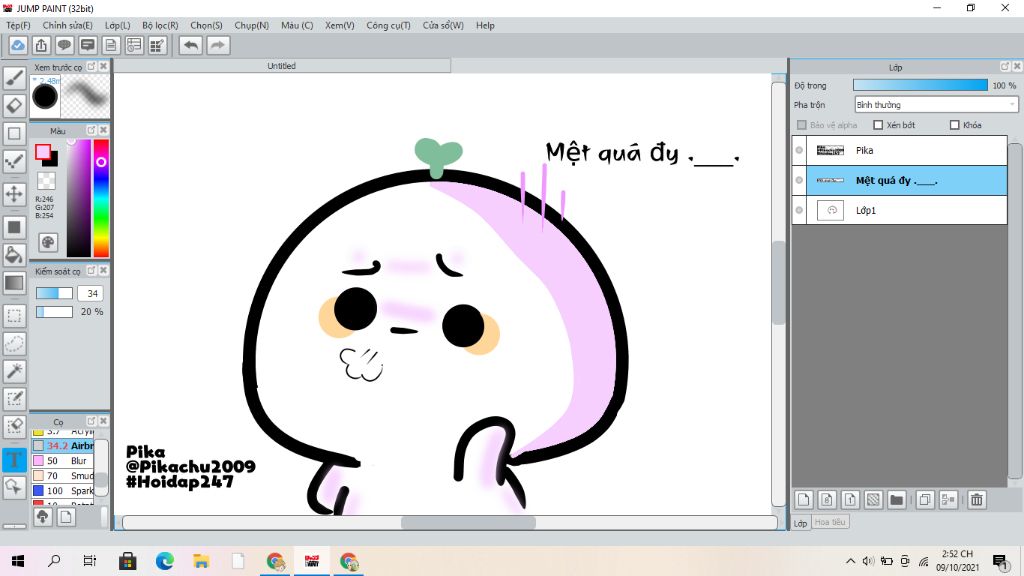The height and width of the screenshot is (576, 1024).
Task: Click the brush size value field 34
Action: 92,293
